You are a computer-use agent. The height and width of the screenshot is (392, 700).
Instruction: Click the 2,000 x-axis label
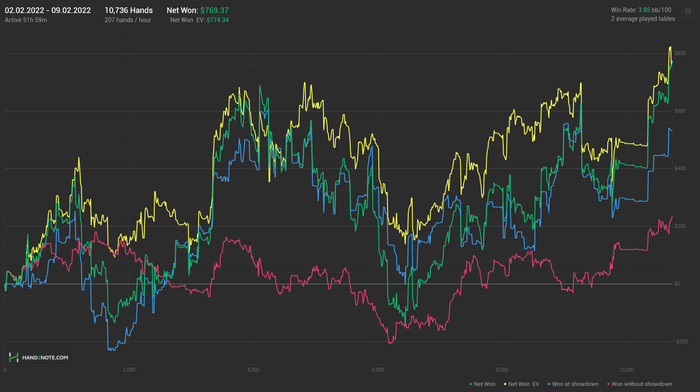point(129,370)
